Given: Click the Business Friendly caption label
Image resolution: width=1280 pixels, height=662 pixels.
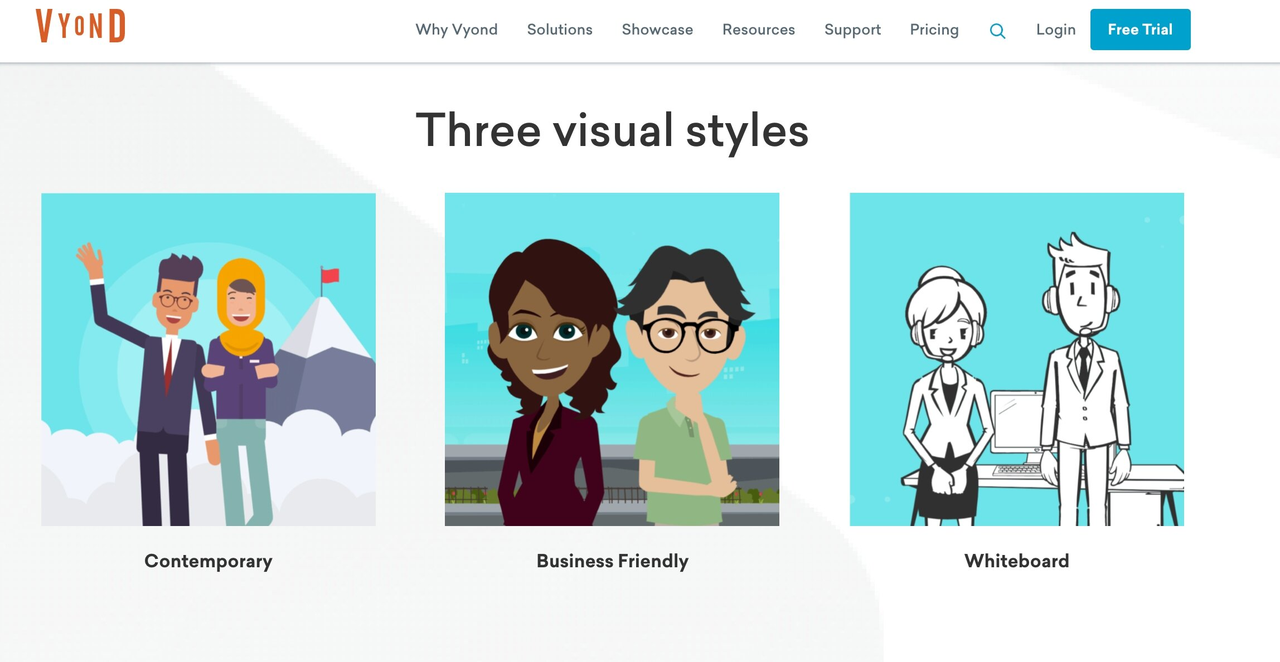Looking at the screenshot, I should pyautogui.click(x=612, y=561).
